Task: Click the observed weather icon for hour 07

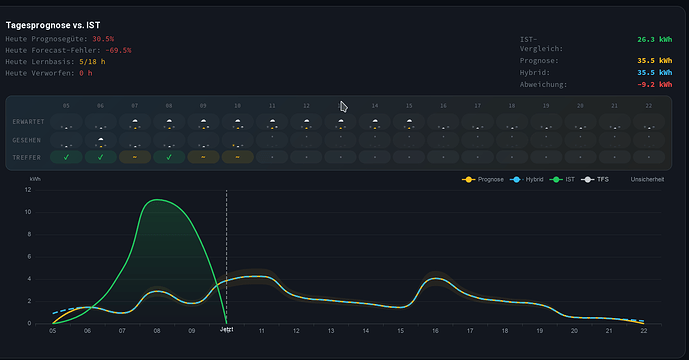Action: (135, 140)
